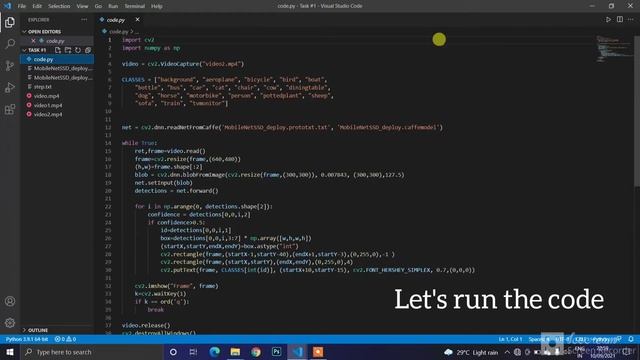640x360 pixels.
Task: Run the Python file with the play icon
Action: click(608, 19)
